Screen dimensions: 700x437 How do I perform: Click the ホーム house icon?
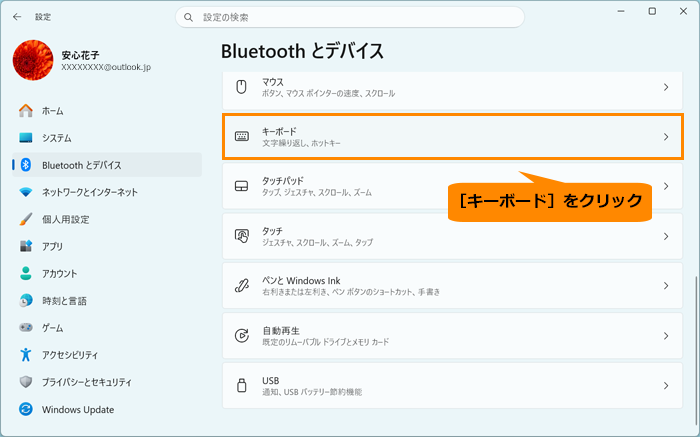(x=26, y=111)
